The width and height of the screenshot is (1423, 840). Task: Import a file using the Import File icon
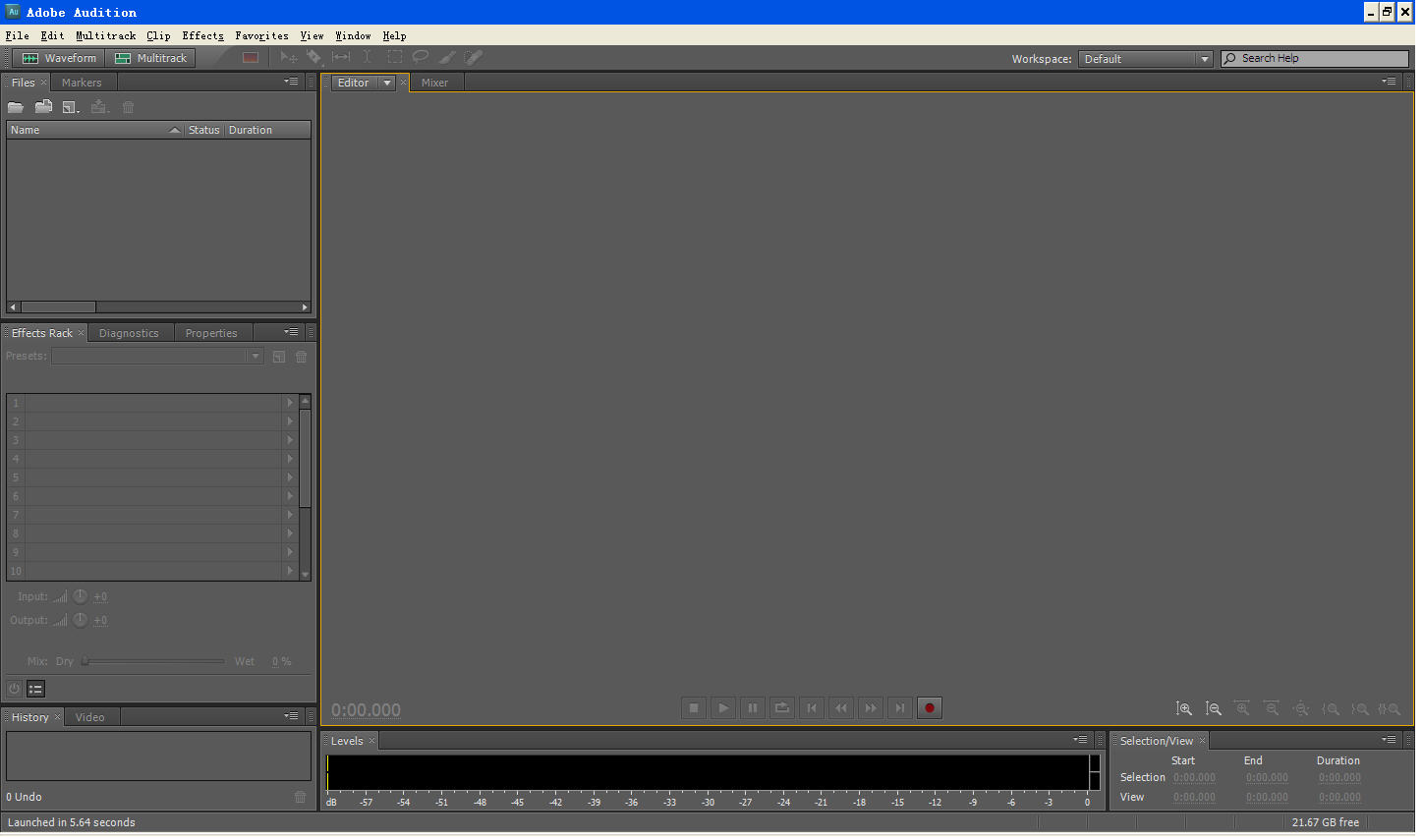coord(43,107)
